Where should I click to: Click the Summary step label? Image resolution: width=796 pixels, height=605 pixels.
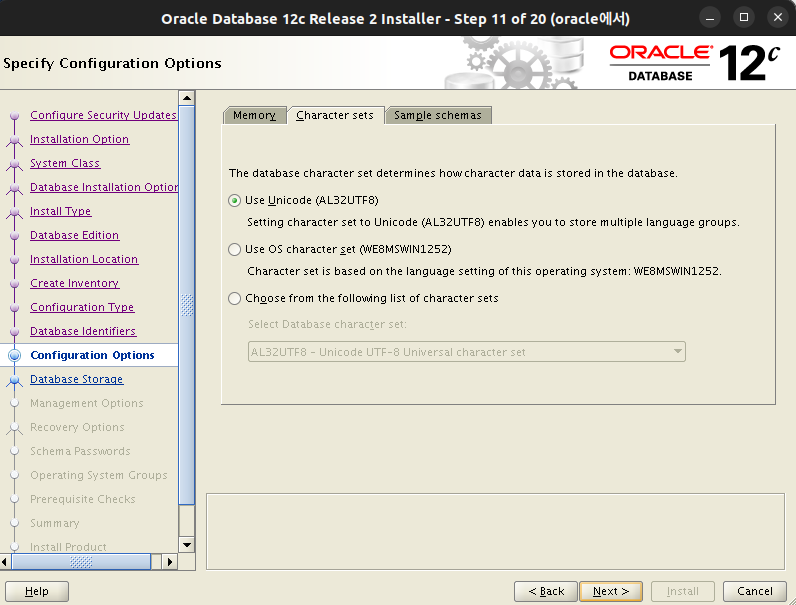coord(54,523)
